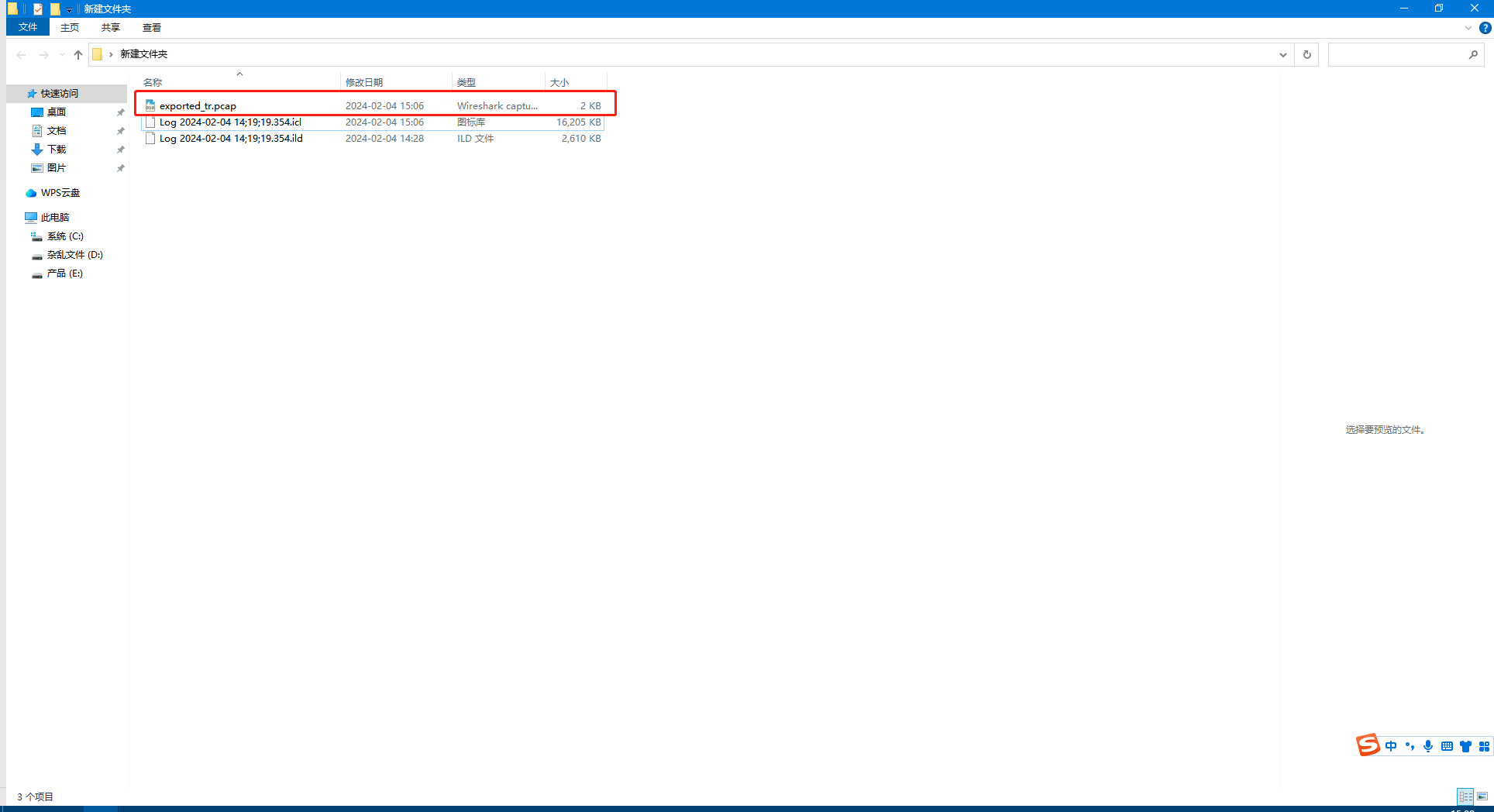1494x812 pixels.
Task: Open the address bar history dropdown
Action: [x=1283, y=54]
